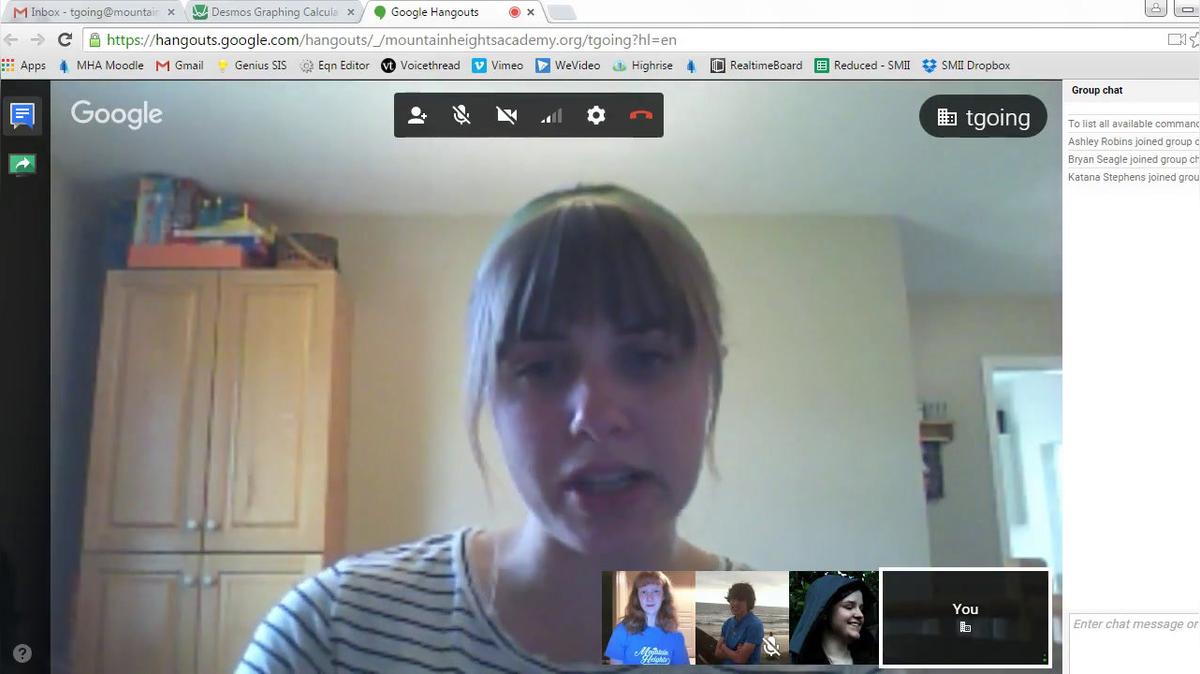Click the camera access icon in address bar
The image size is (1200, 674).
click(x=1177, y=40)
